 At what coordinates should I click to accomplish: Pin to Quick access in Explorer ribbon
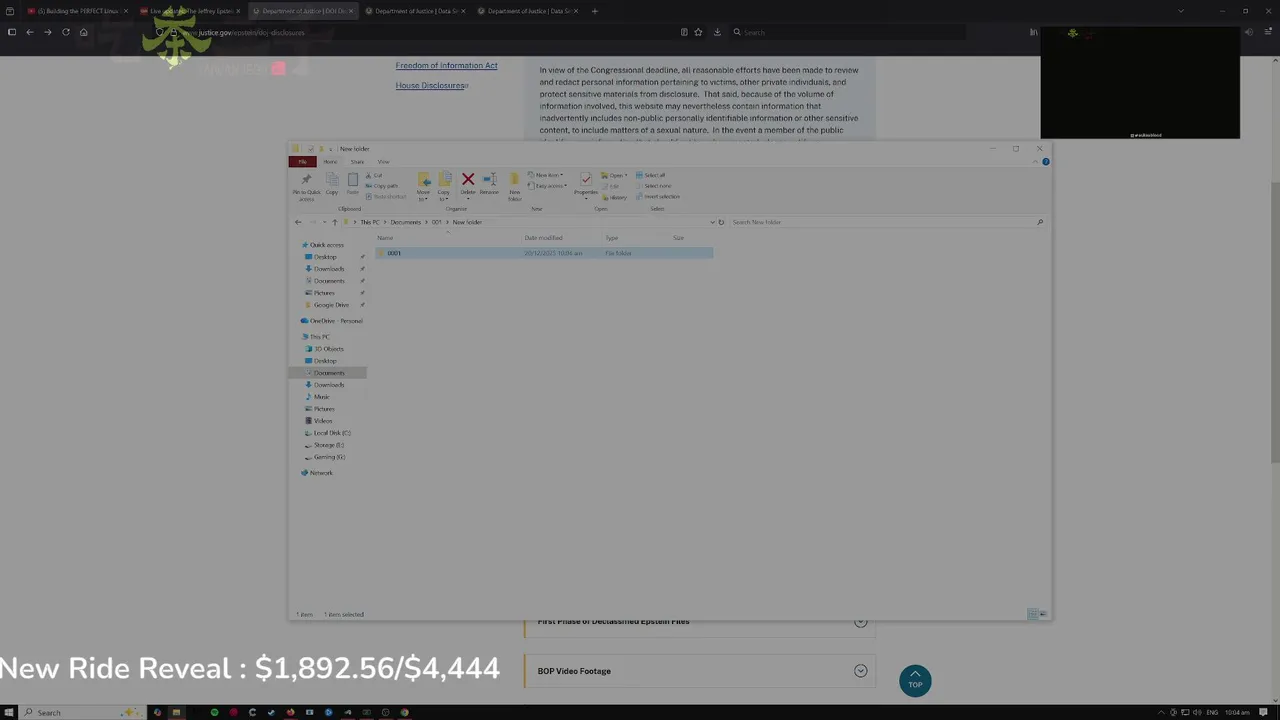(306, 187)
